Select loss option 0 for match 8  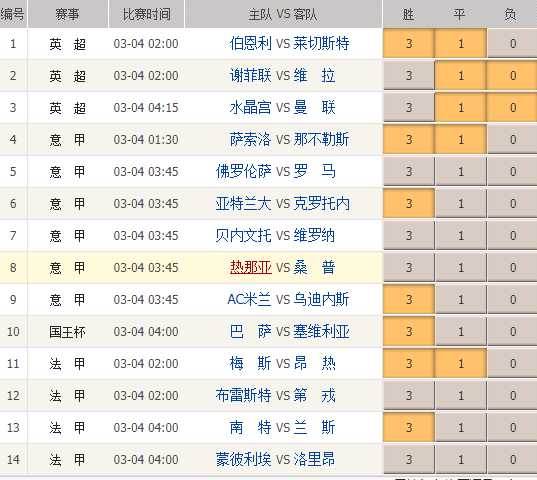513,267
